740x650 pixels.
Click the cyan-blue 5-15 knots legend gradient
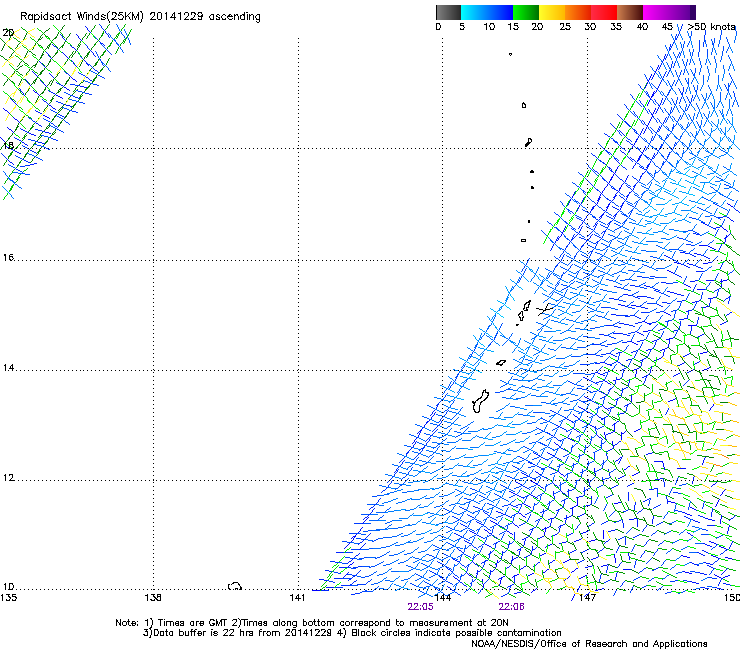pyautogui.click(x=487, y=12)
